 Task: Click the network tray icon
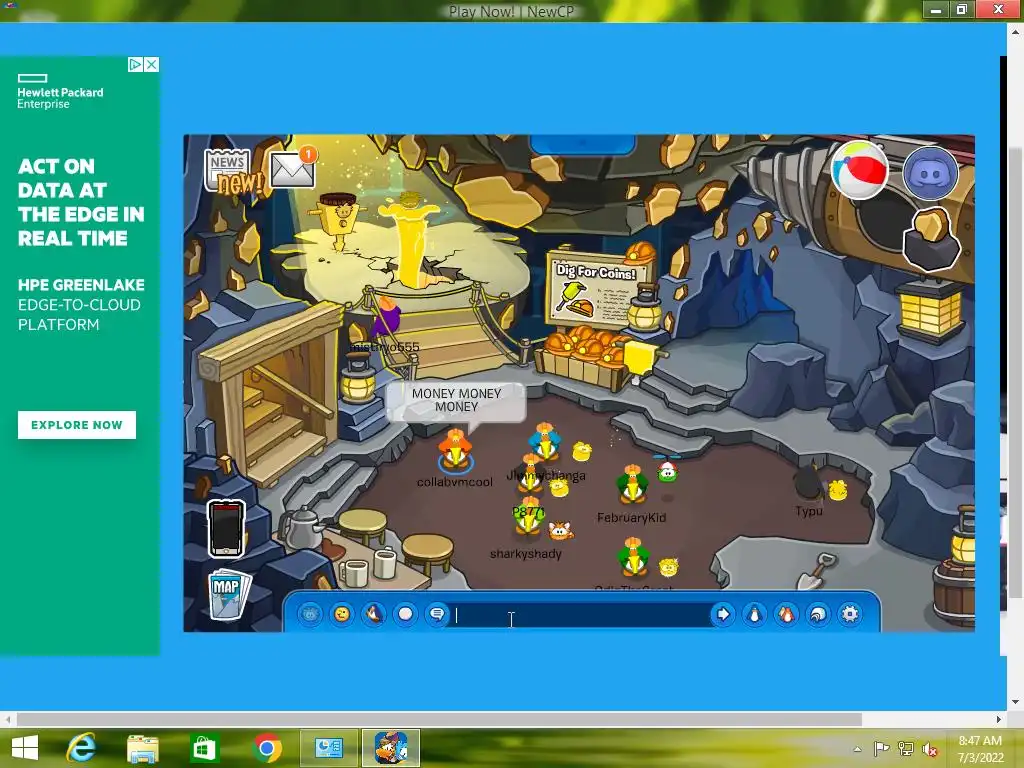(906, 749)
